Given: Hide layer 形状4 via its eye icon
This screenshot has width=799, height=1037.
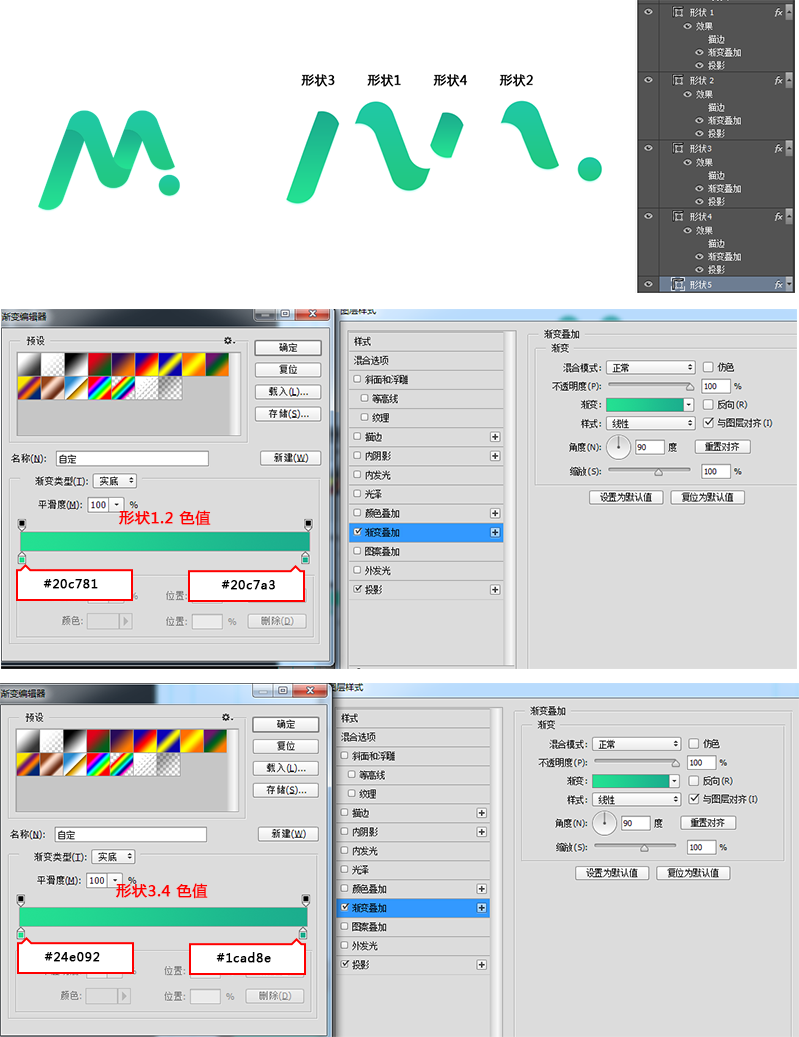Looking at the screenshot, I should click(648, 216).
